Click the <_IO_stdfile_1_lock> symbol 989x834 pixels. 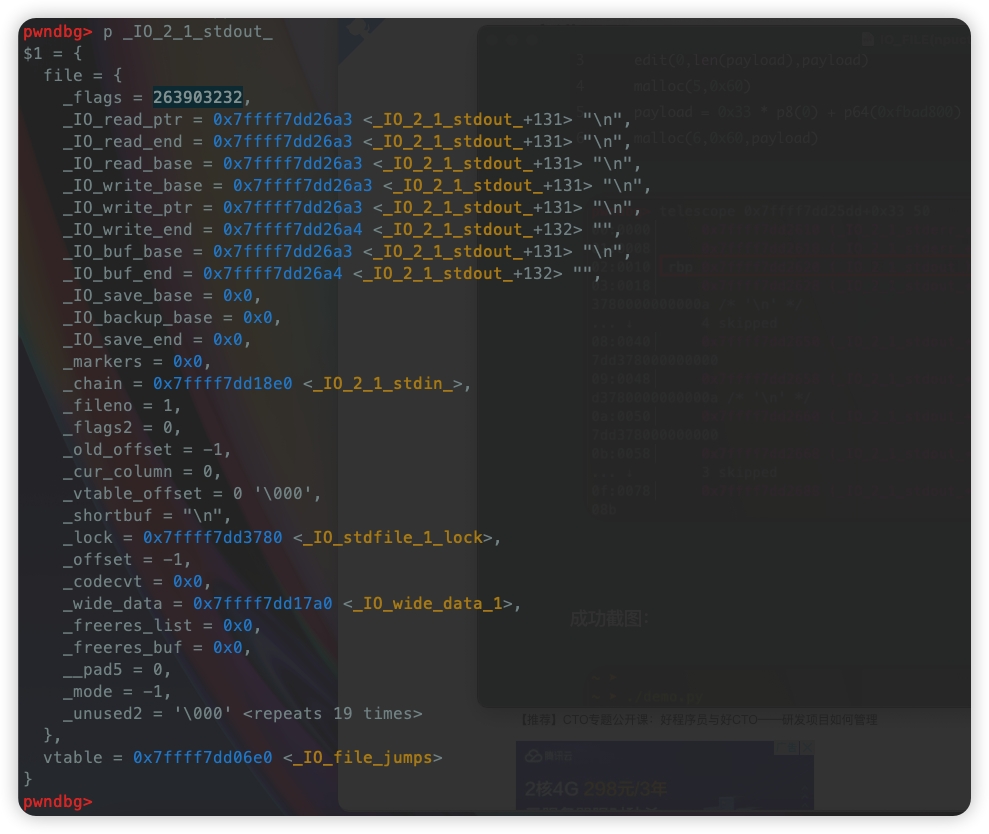pos(393,537)
